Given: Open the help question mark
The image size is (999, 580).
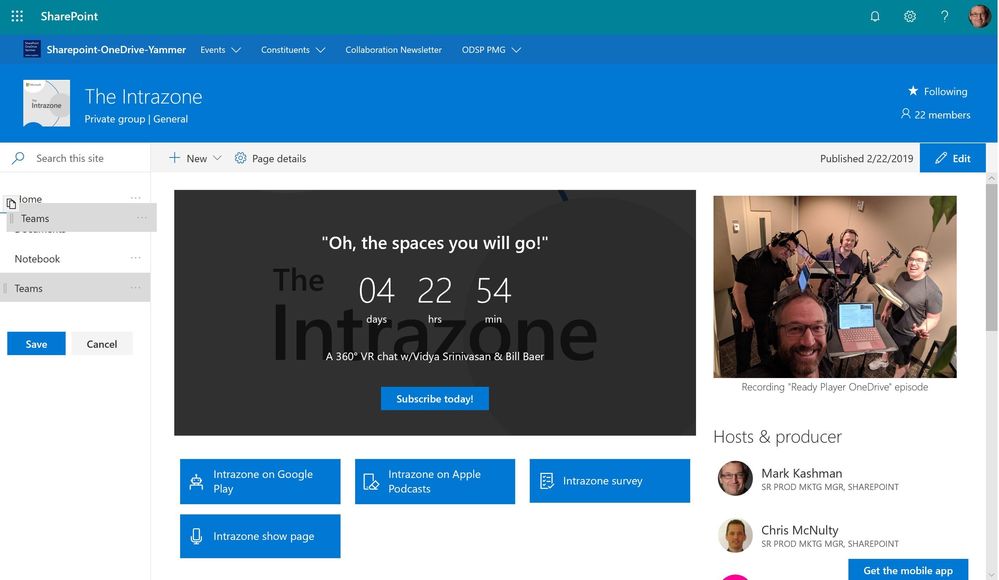Looking at the screenshot, I should (944, 17).
